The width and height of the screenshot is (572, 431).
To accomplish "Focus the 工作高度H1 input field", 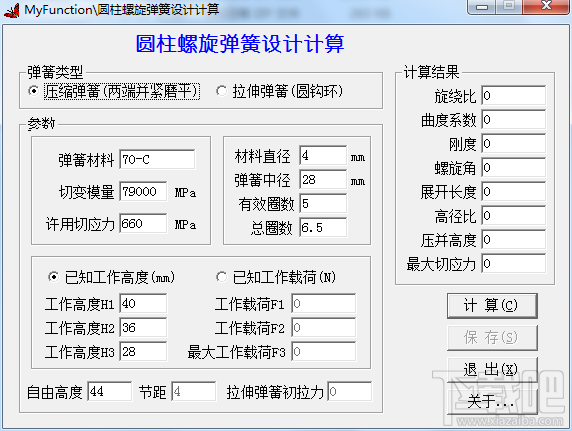I will coord(143,303).
